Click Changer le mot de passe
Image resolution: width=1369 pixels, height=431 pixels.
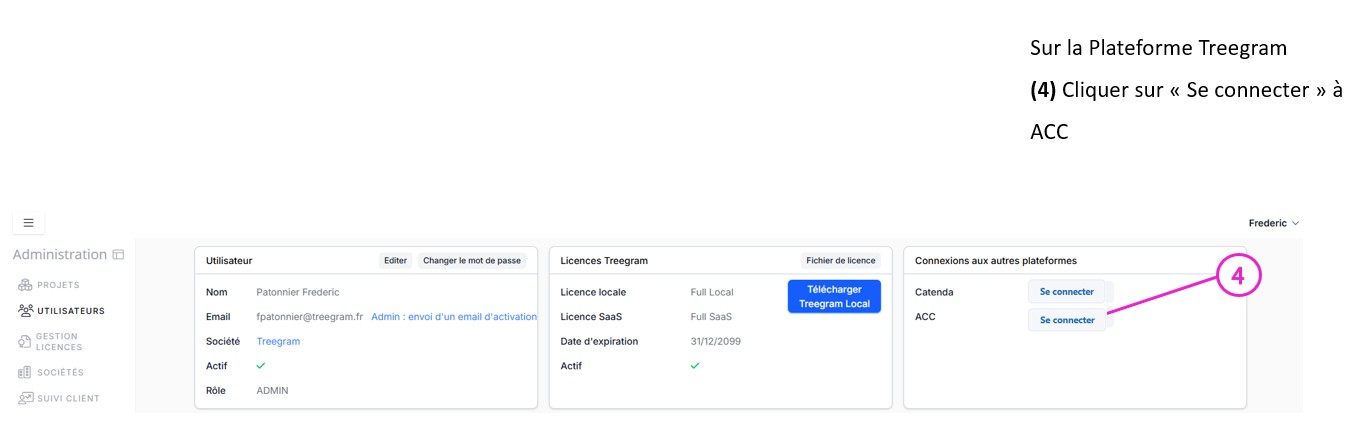coord(472,261)
